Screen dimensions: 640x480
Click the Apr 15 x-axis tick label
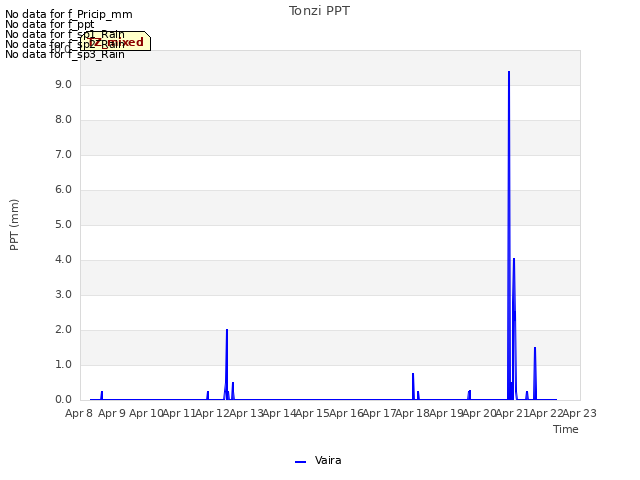[312, 413]
